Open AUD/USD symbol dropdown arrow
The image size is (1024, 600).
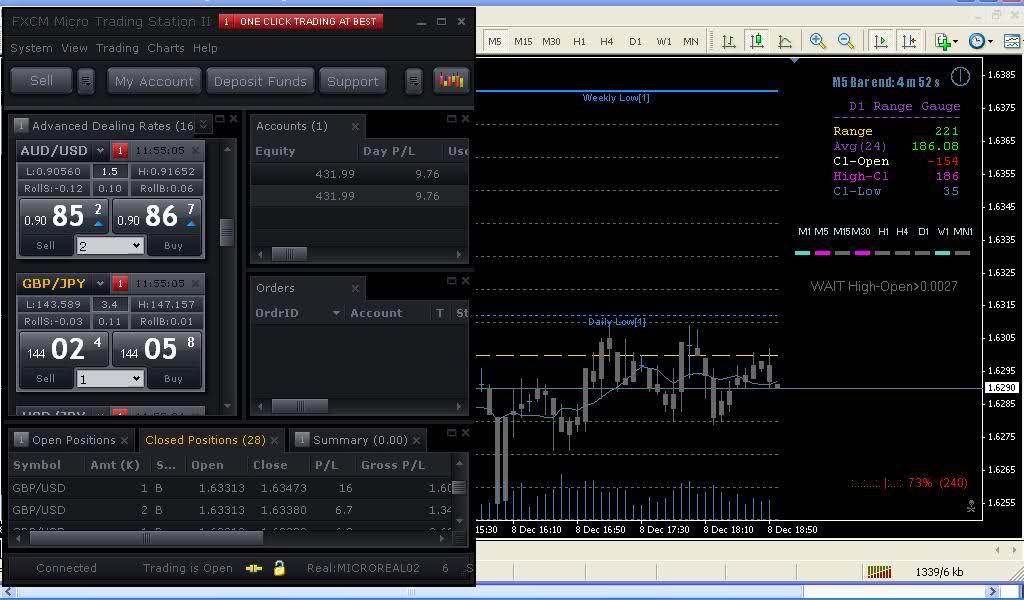pos(100,151)
